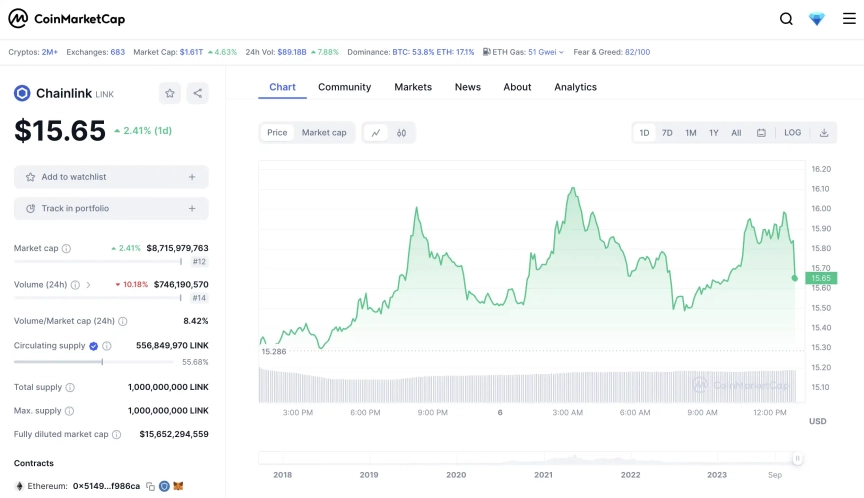The width and height of the screenshot is (864, 498).
Task: Open the Markets tab
Action: tap(413, 87)
